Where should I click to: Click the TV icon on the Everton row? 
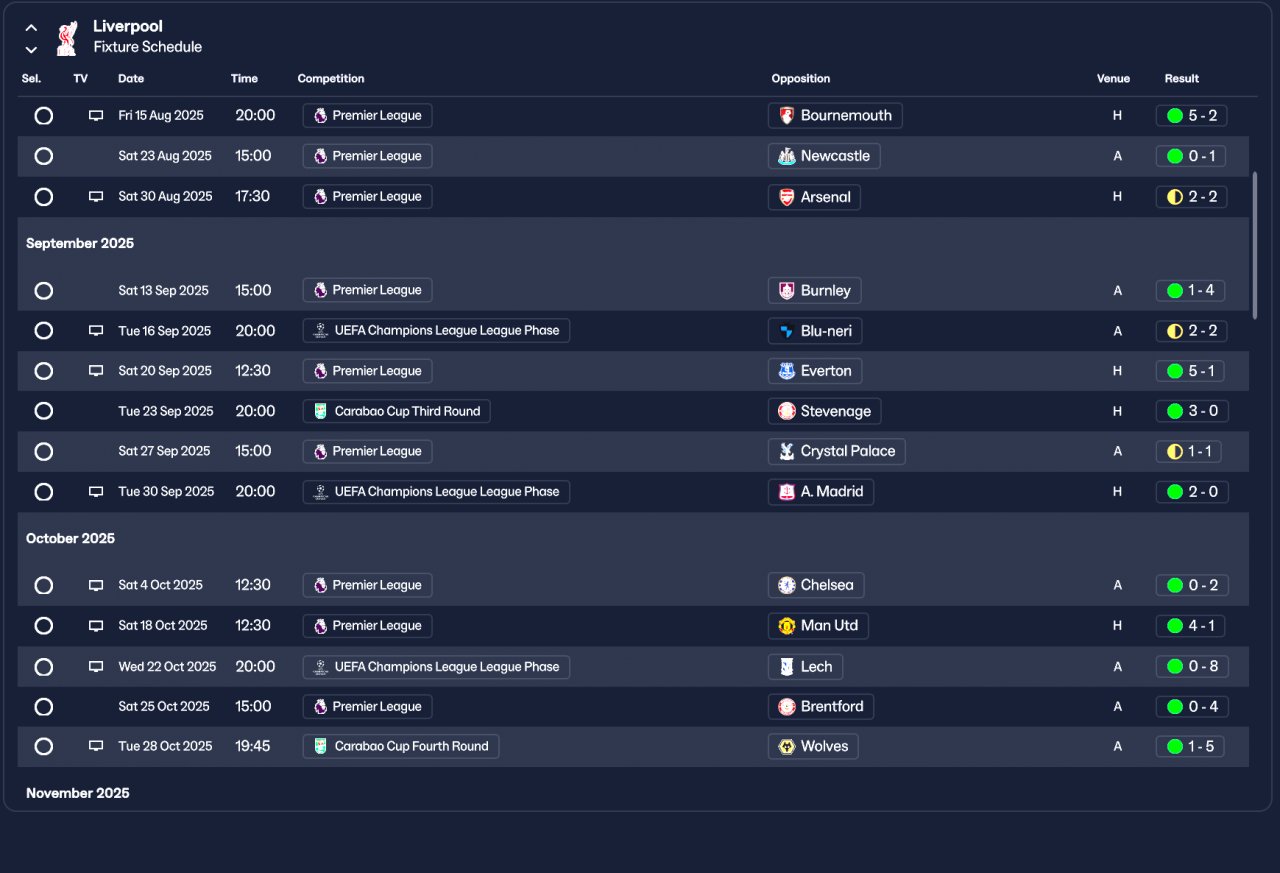(x=96, y=371)
